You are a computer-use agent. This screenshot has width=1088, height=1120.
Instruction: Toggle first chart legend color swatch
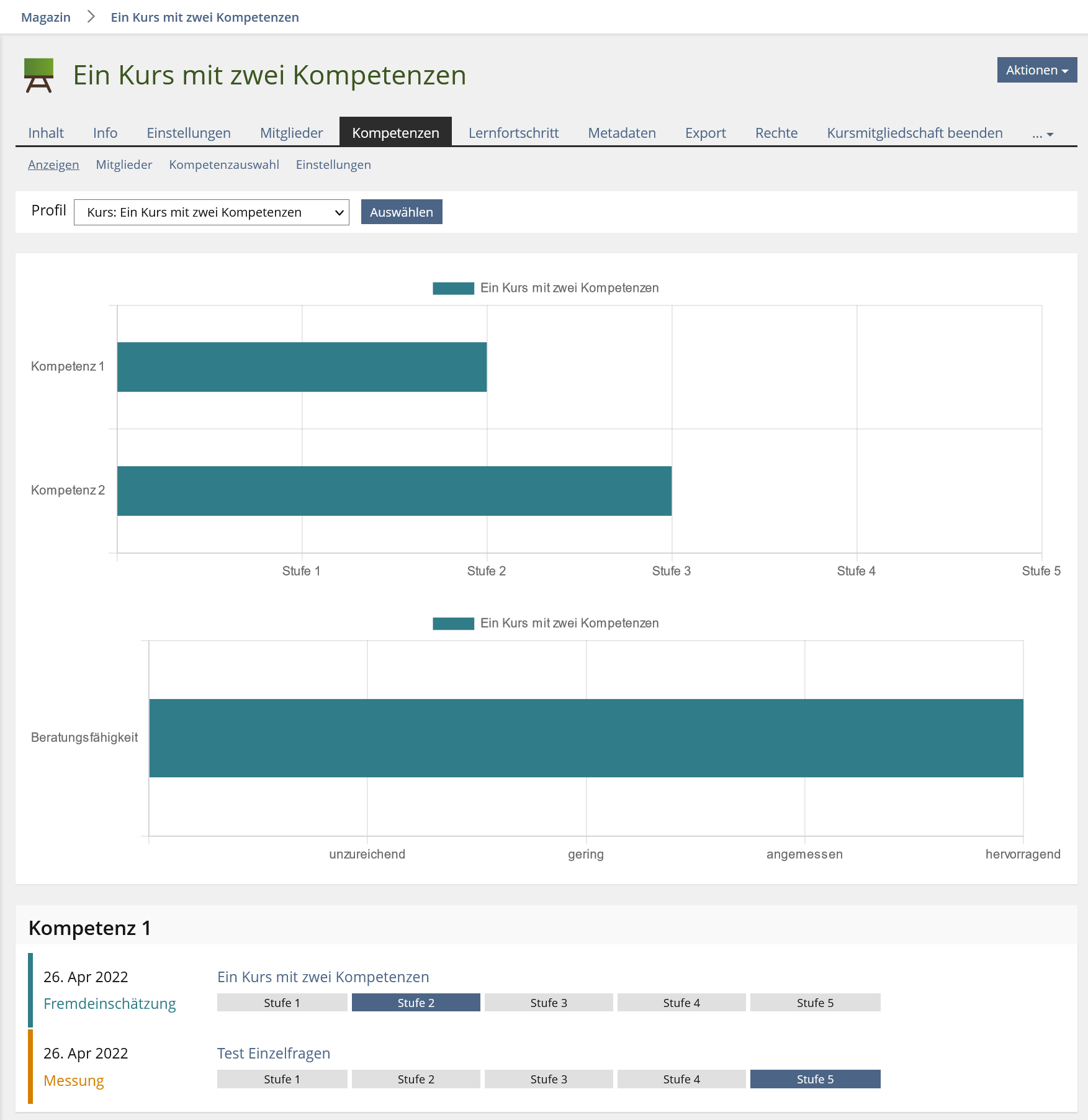[x=453, y=288]
